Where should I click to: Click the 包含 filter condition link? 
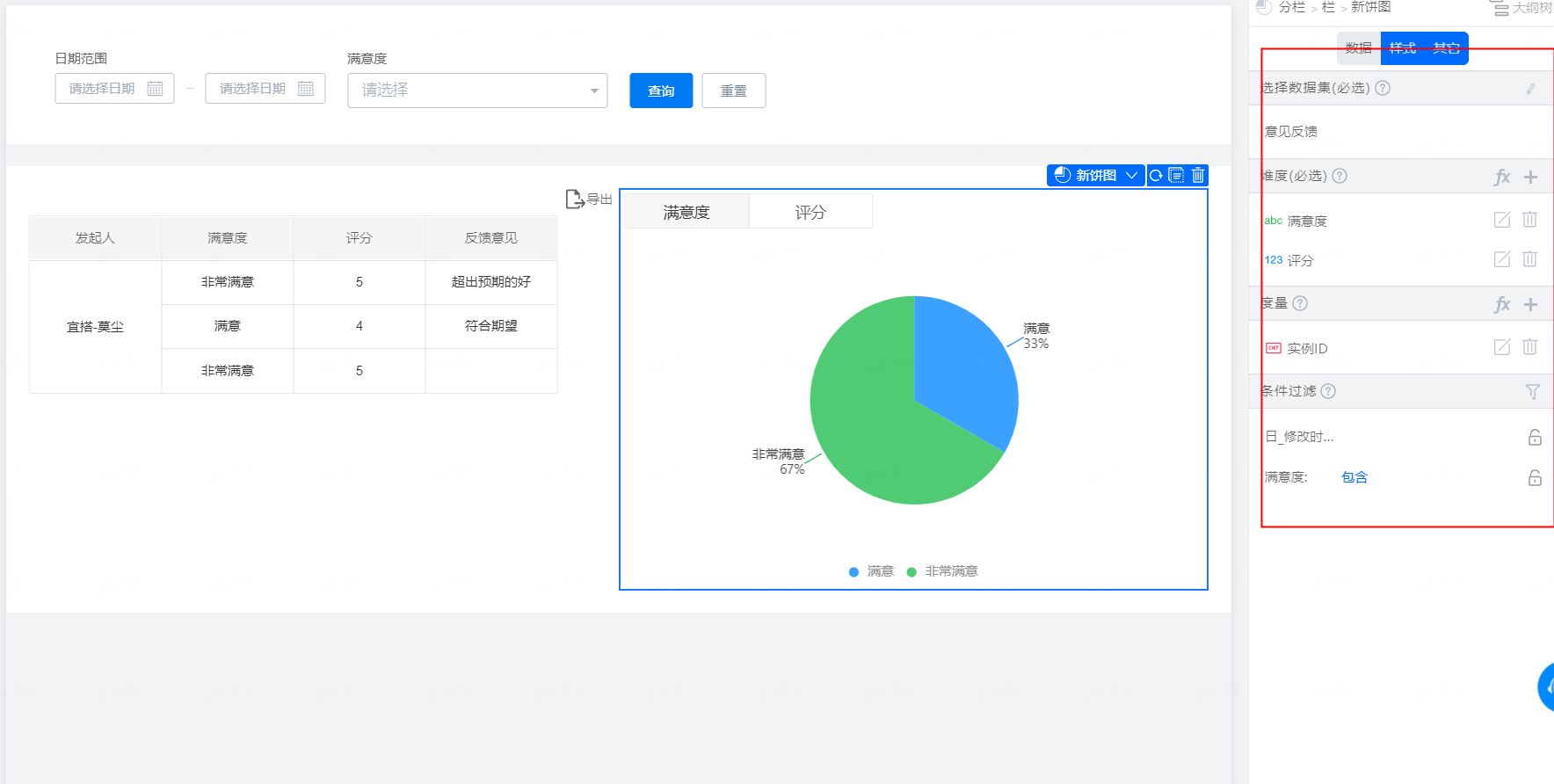click(x=1354, y=477)
